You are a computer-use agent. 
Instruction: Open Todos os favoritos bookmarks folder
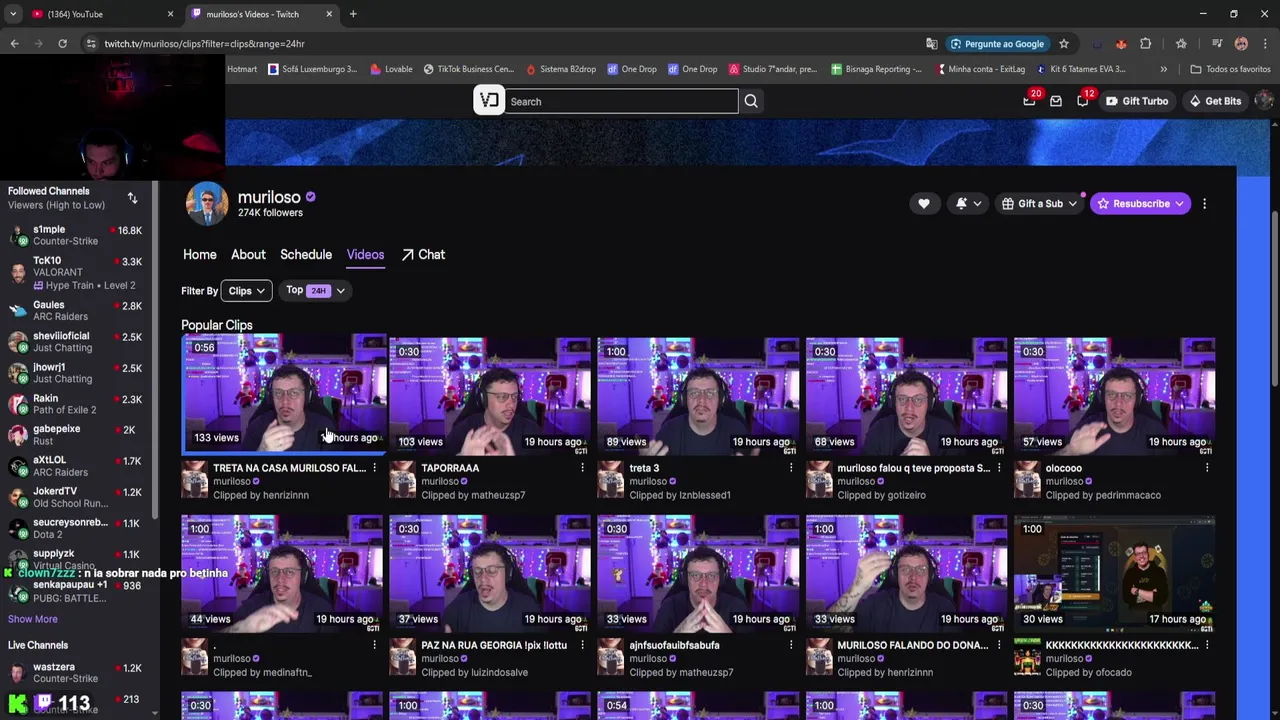tap(1230, 69)
